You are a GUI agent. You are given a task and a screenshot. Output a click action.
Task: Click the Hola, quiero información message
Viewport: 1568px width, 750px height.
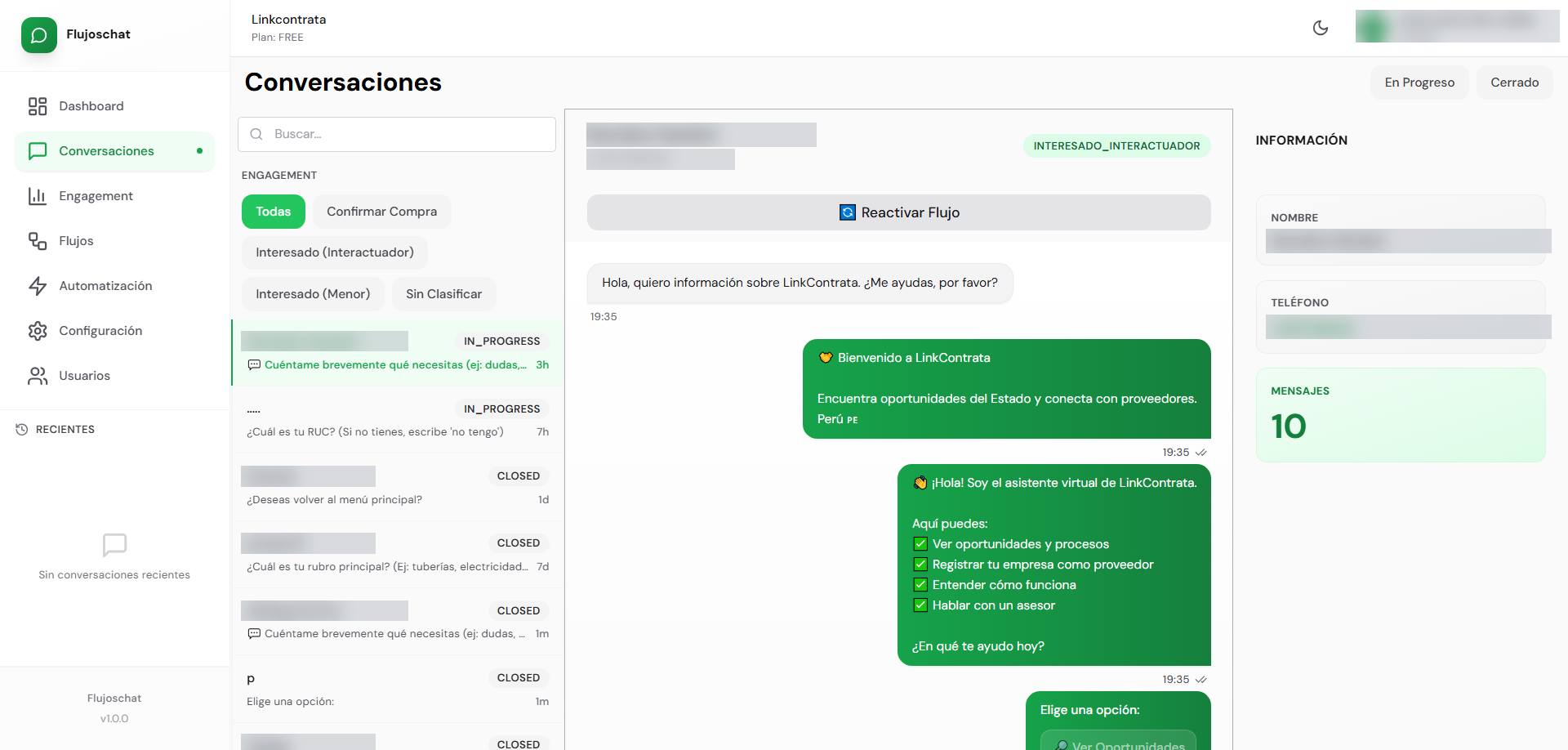(800, 283)
